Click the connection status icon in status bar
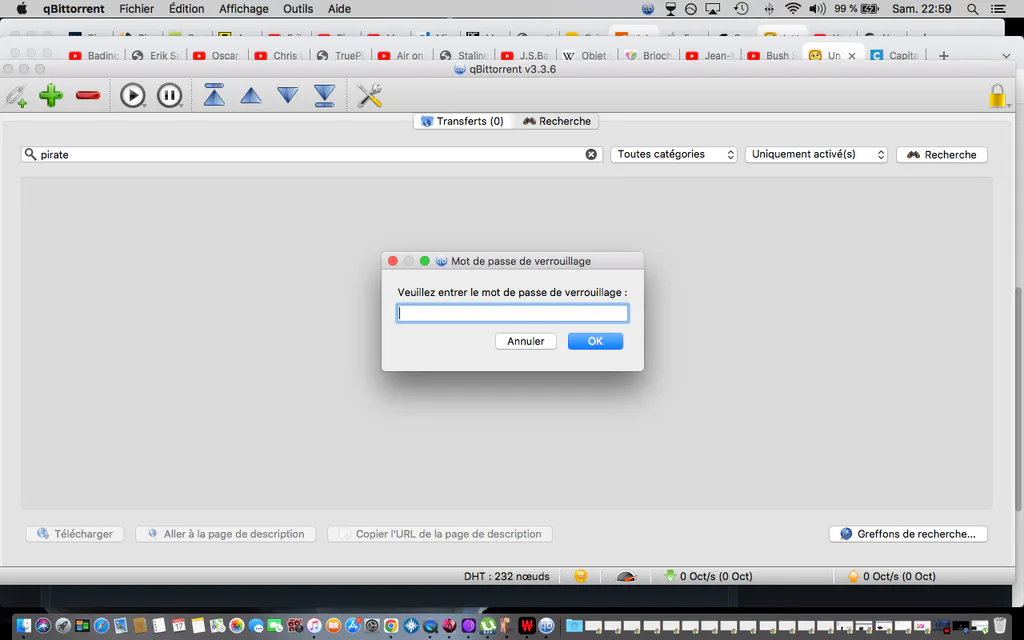Screen dimensions: 1024x640 [x=581, y=576]
